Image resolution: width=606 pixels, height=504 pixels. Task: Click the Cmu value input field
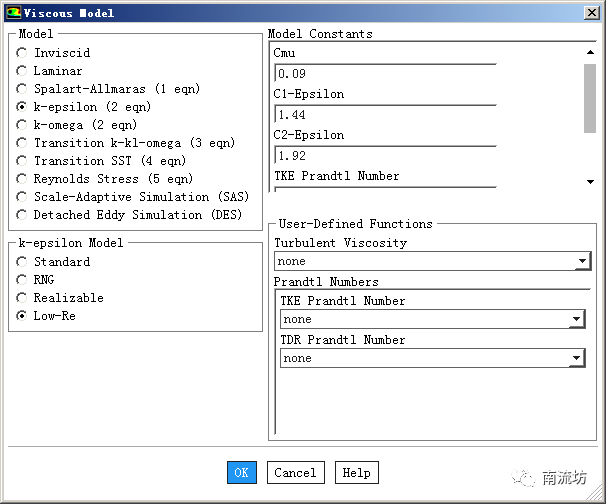click(384, 74)
